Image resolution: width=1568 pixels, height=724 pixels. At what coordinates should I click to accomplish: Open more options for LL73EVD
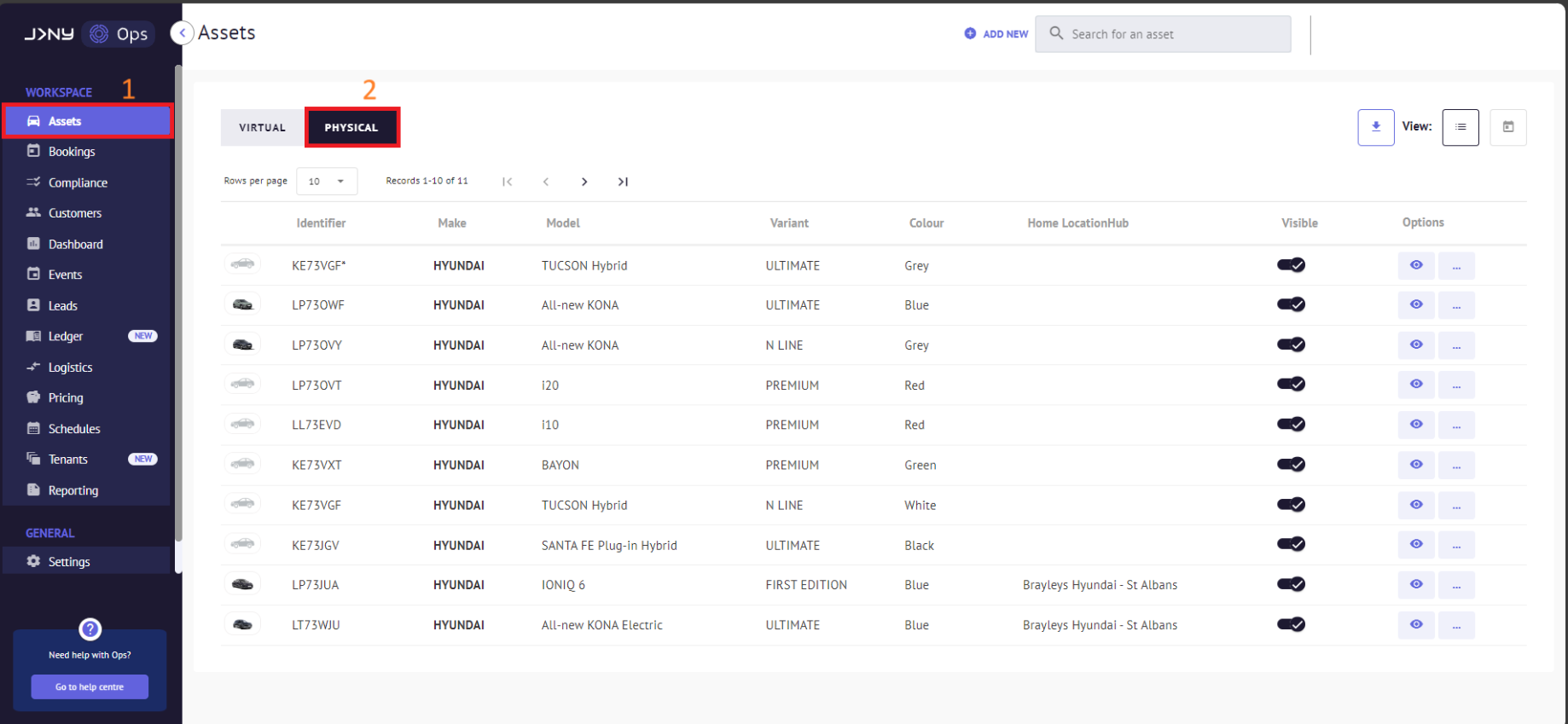coord(1456,426)
